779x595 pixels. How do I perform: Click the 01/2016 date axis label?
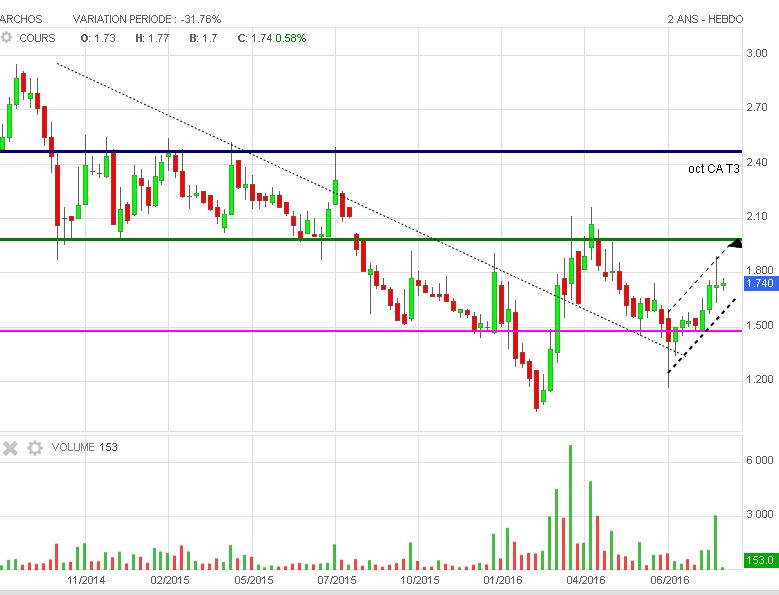pos(503,580)
